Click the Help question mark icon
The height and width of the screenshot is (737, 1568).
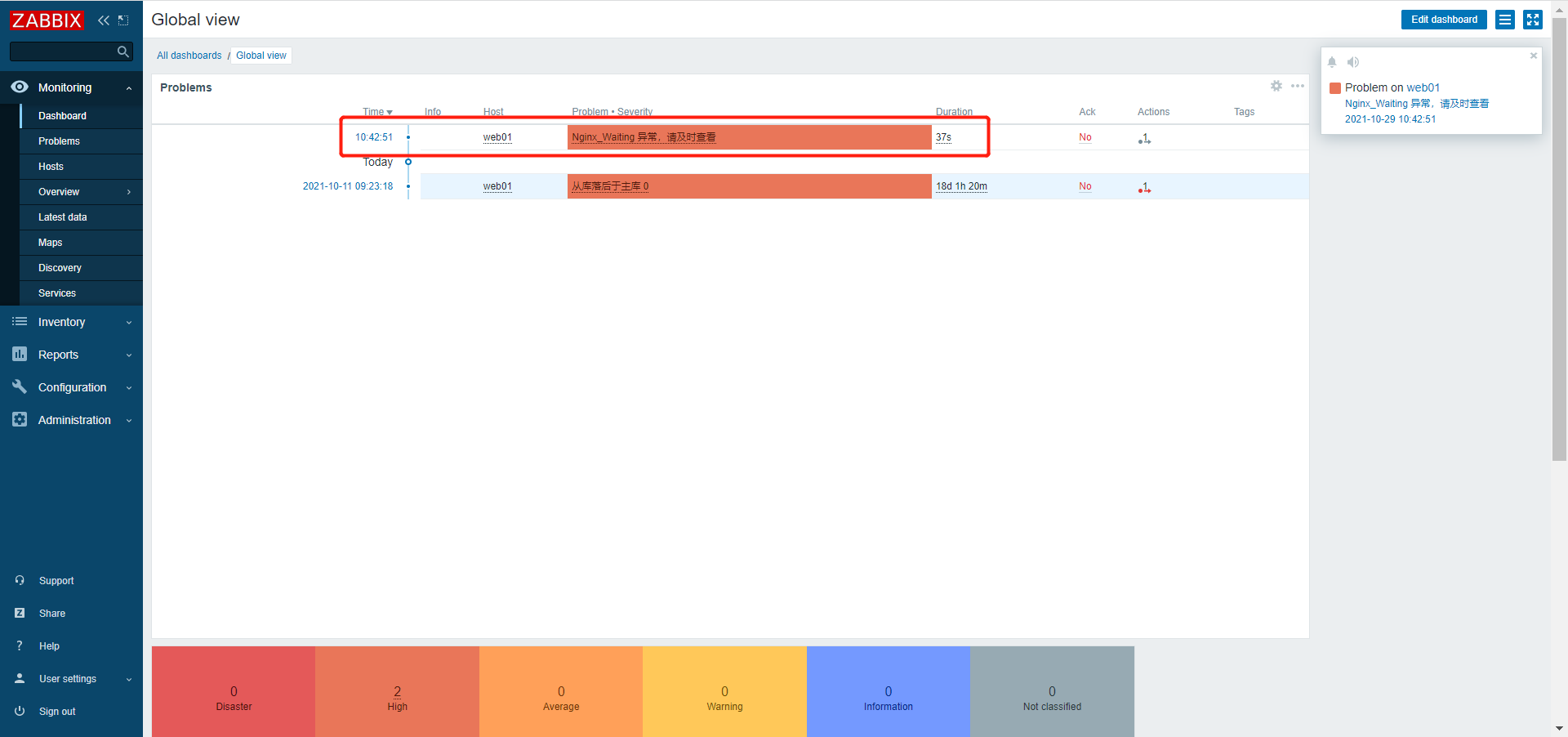pyautogui.click(x=20, y=645)
